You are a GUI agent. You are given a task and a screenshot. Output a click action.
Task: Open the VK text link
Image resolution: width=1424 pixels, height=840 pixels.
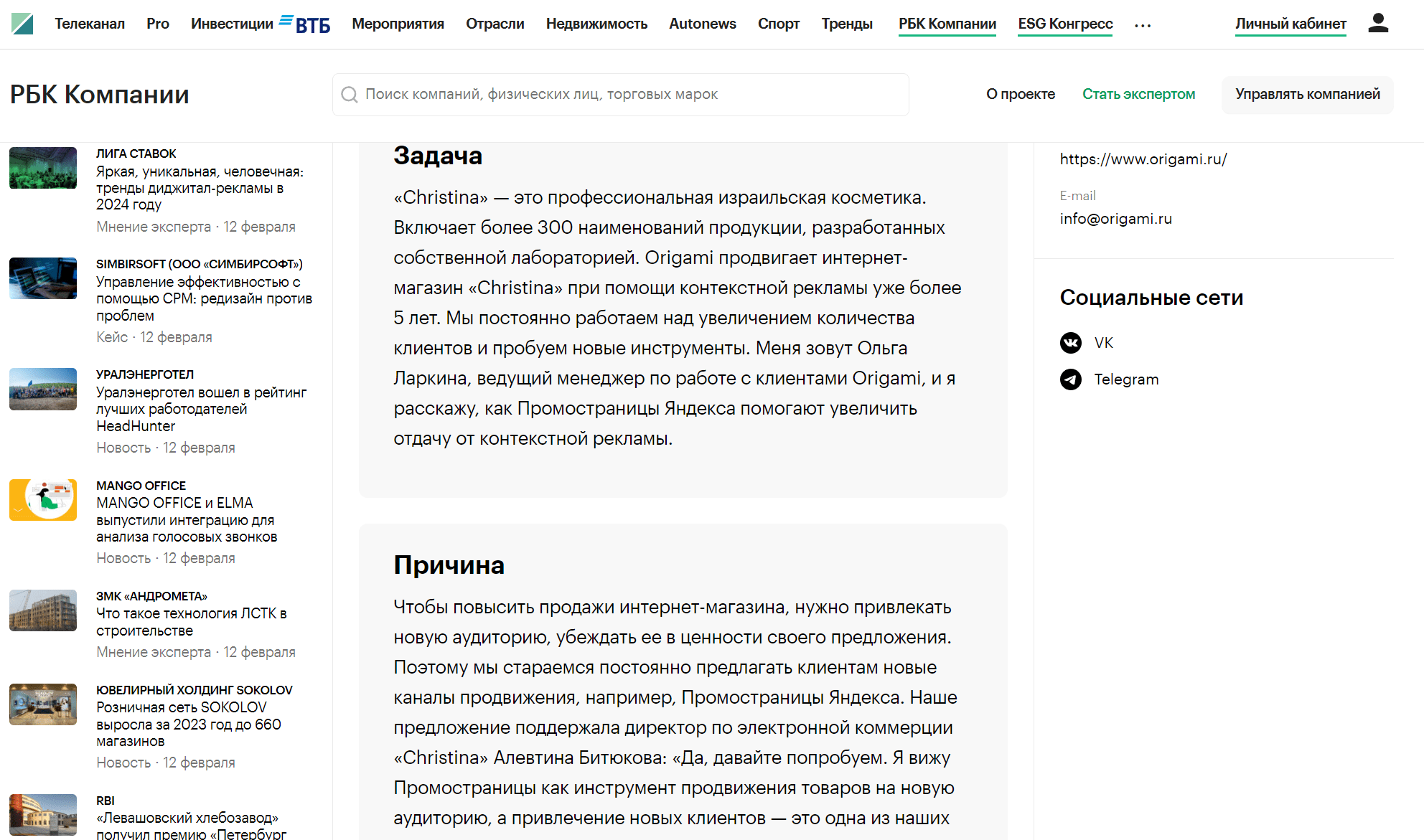[x=1104, y=343]
